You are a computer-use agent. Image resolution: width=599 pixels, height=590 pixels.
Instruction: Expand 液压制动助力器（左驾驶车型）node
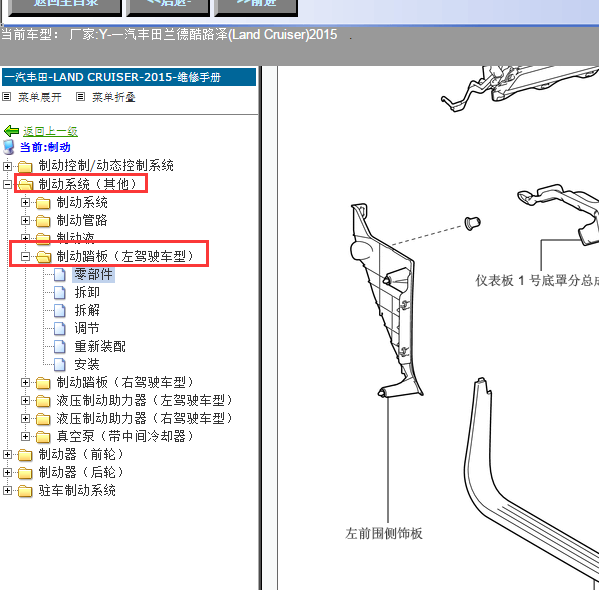pos(25,400)
